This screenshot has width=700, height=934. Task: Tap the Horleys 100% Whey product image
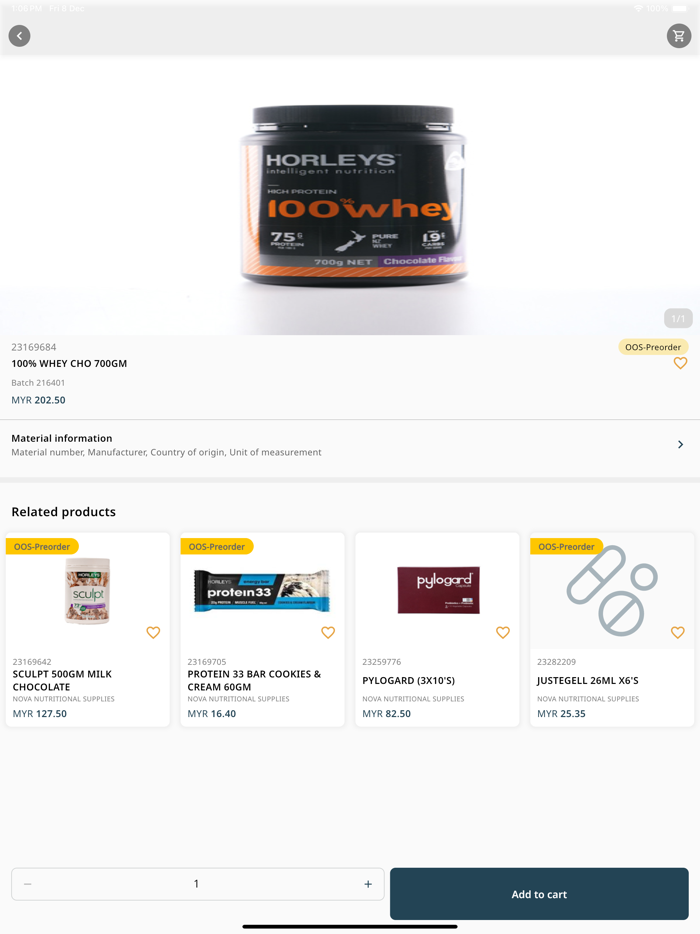point(353,195)
